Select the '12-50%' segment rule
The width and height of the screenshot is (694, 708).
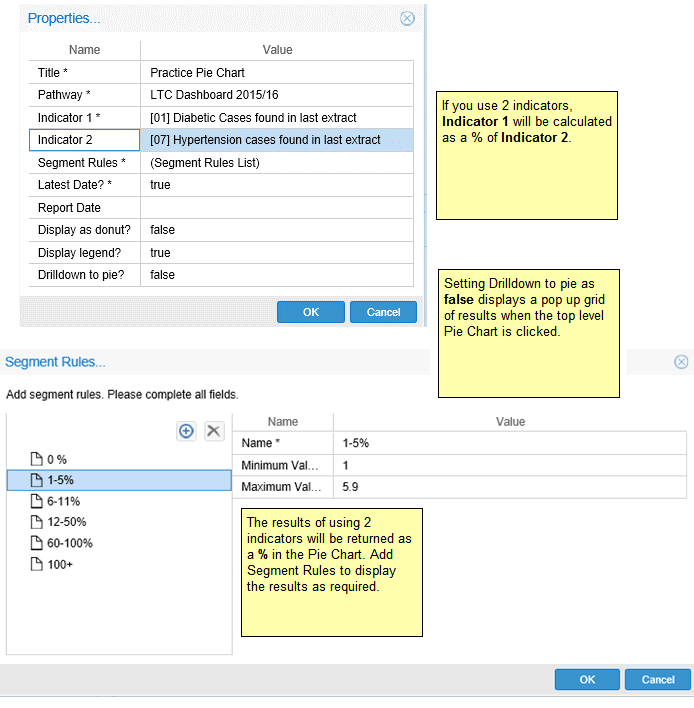[x=66, y=522]
